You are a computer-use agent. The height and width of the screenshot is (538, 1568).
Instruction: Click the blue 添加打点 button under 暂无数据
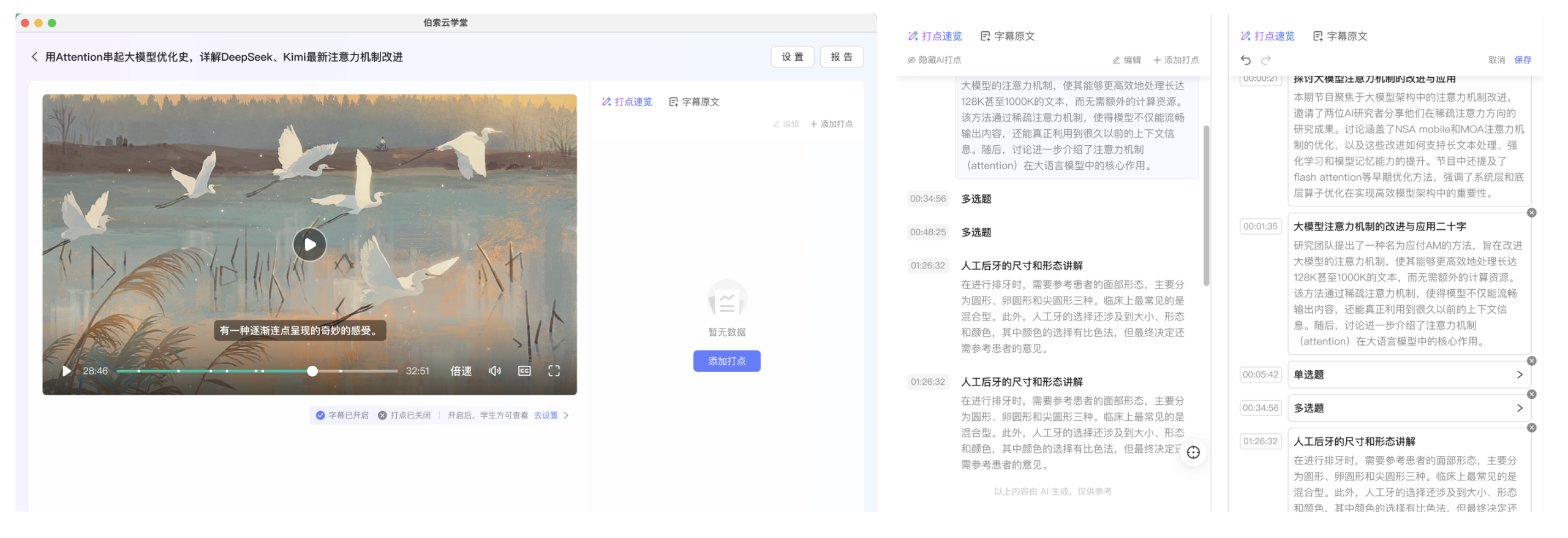726,362
